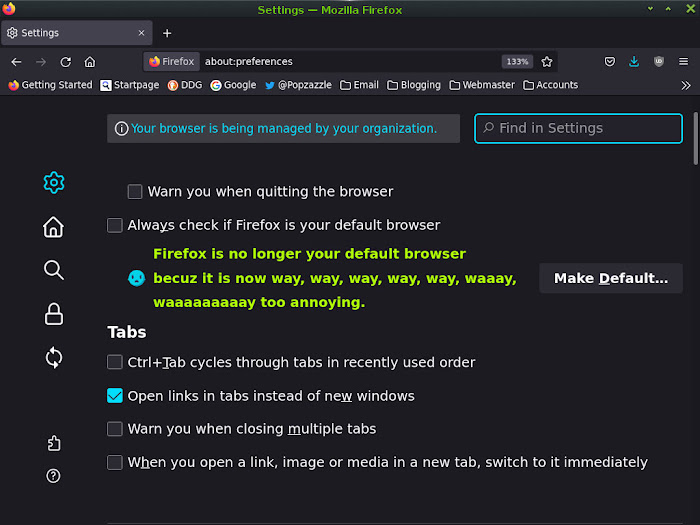Focus the Find in Settings search field
Screen dimensions: 700x525
click(578, 129)
